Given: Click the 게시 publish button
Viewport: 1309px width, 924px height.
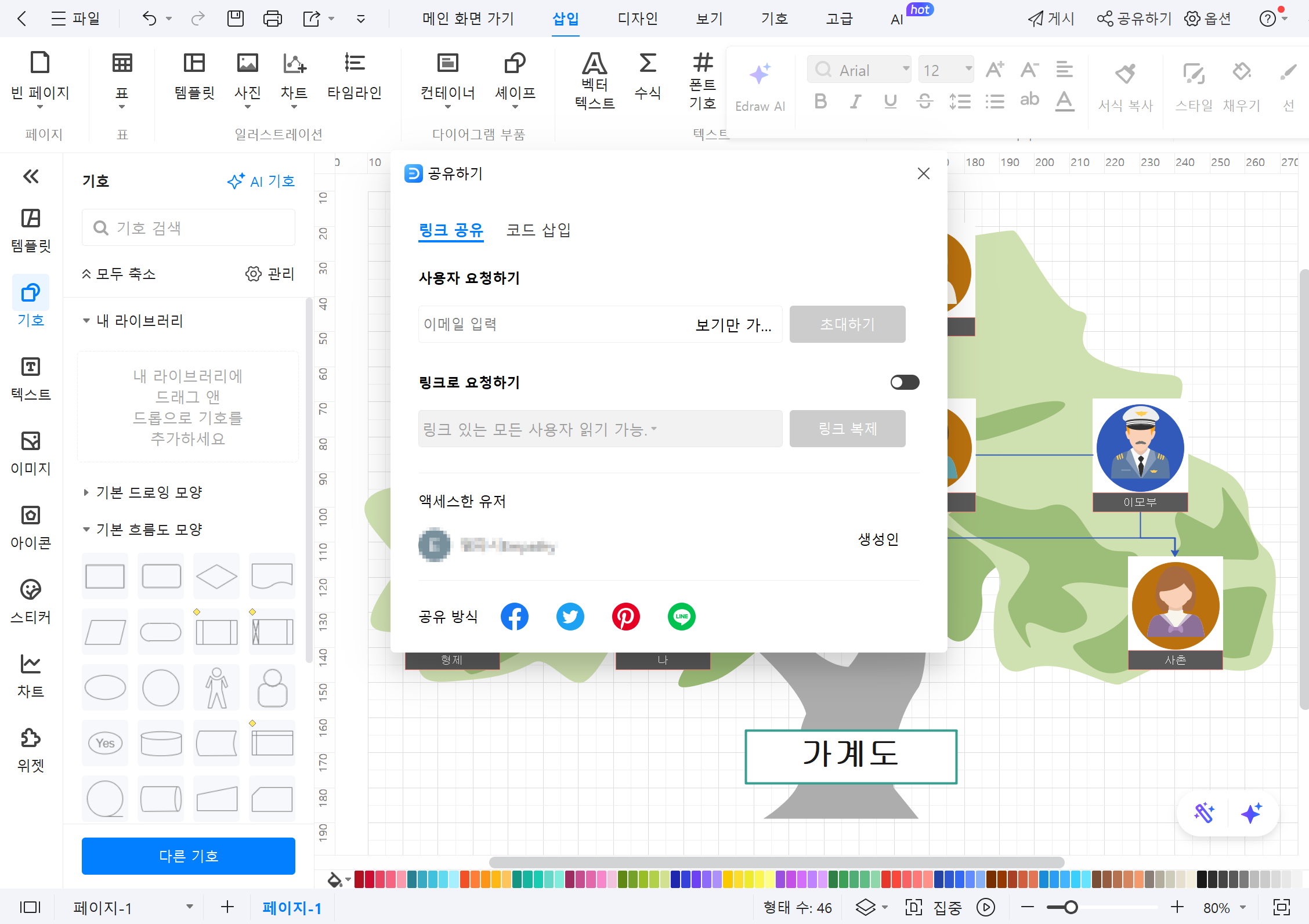Looking at the screenshot, I should (x=1051, y=19).
